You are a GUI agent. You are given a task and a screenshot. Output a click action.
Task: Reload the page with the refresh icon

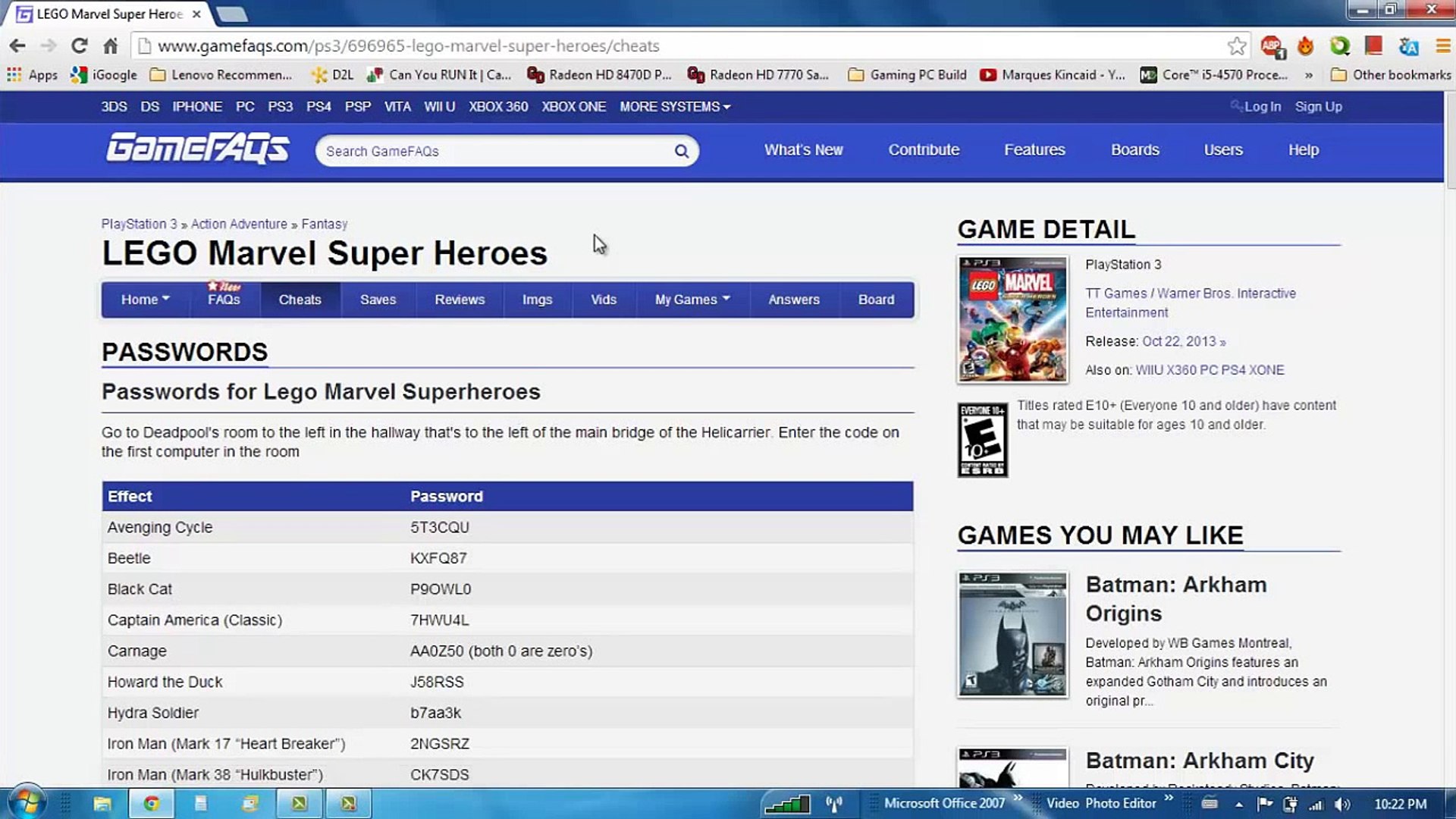pyautogui.click(x=79, y=46)
